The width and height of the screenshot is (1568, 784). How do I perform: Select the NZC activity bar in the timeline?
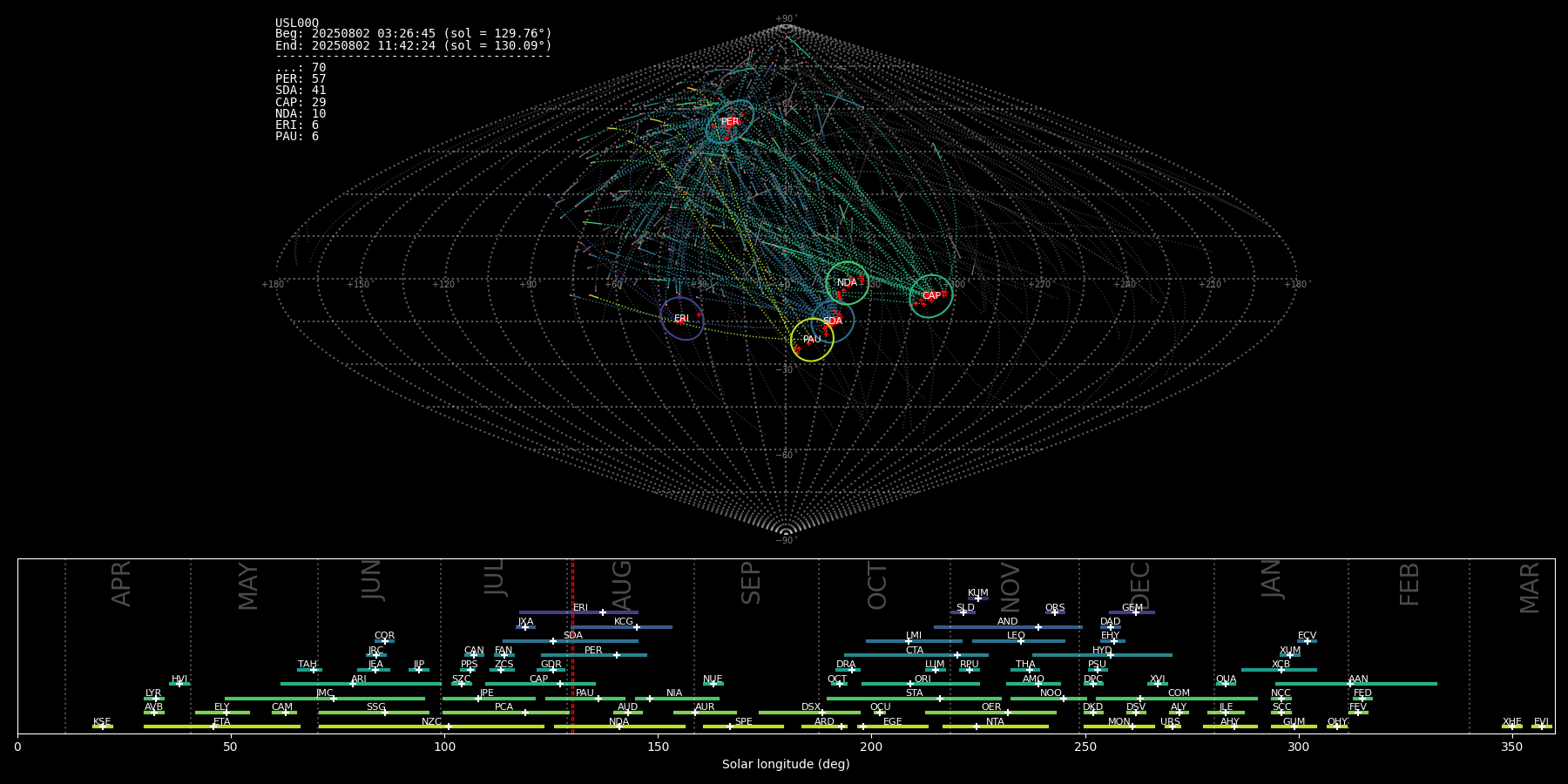click(x=431, y=727)
